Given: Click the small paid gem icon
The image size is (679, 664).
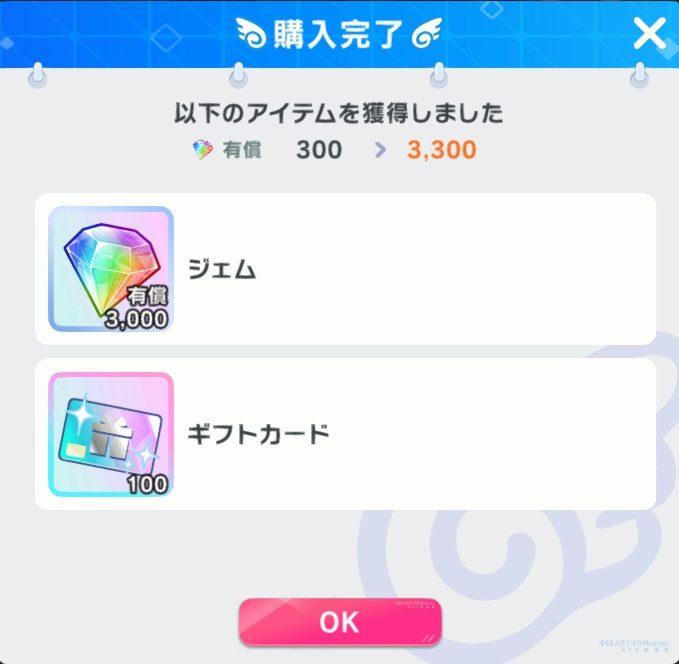Looking at the screenshot, I should (202, 150).
